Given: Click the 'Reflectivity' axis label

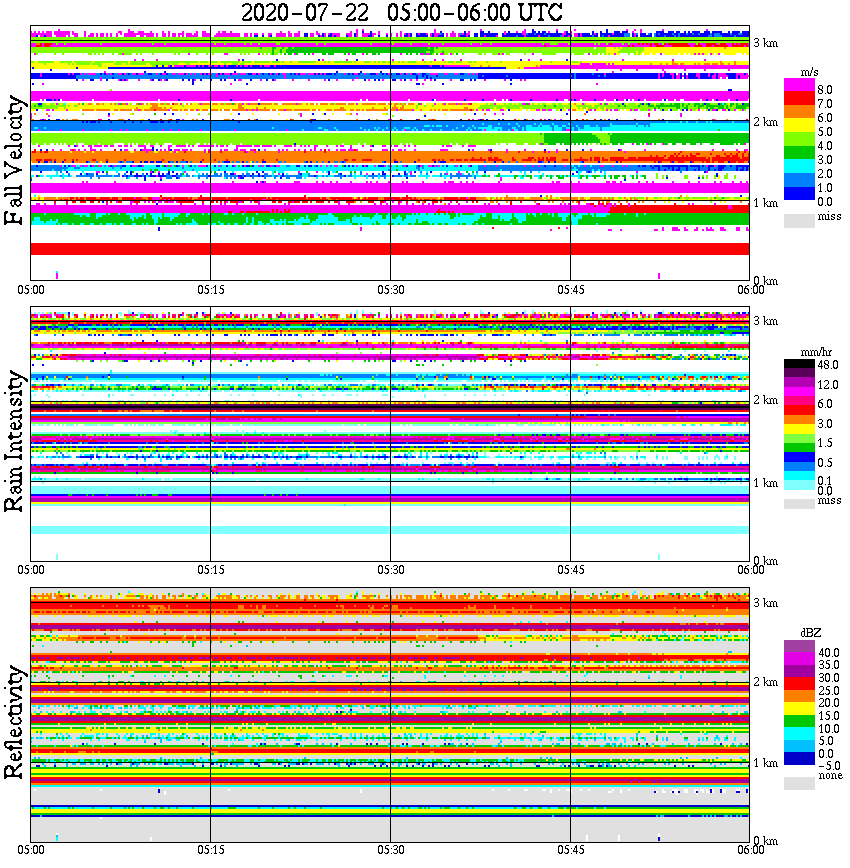Looking at the screenshot, I should (15, 721).
